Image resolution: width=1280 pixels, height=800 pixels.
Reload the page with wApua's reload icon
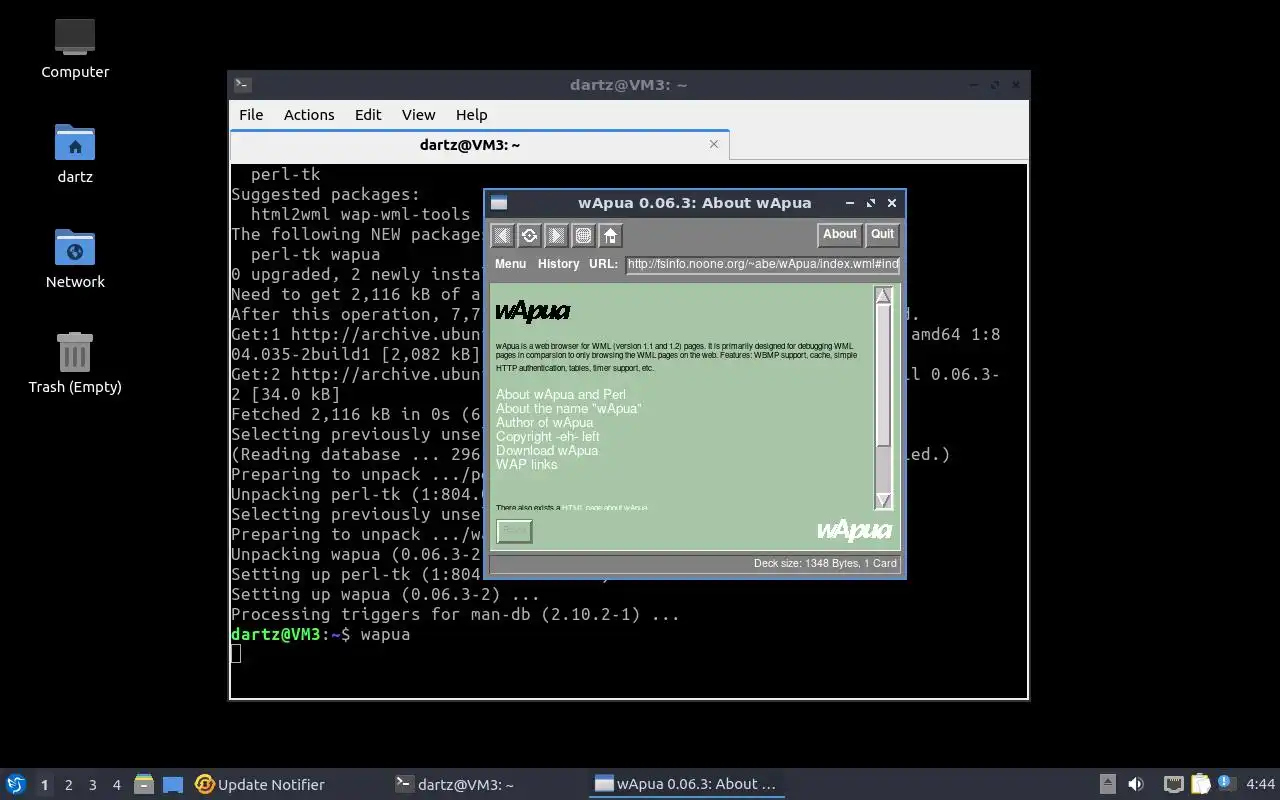pyautogui.click(x=530, y=235)
